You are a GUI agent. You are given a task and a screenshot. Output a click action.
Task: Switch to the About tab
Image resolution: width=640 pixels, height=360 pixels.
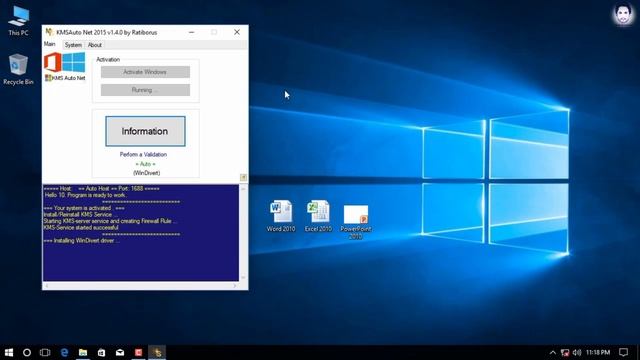[x=95, y=45]
